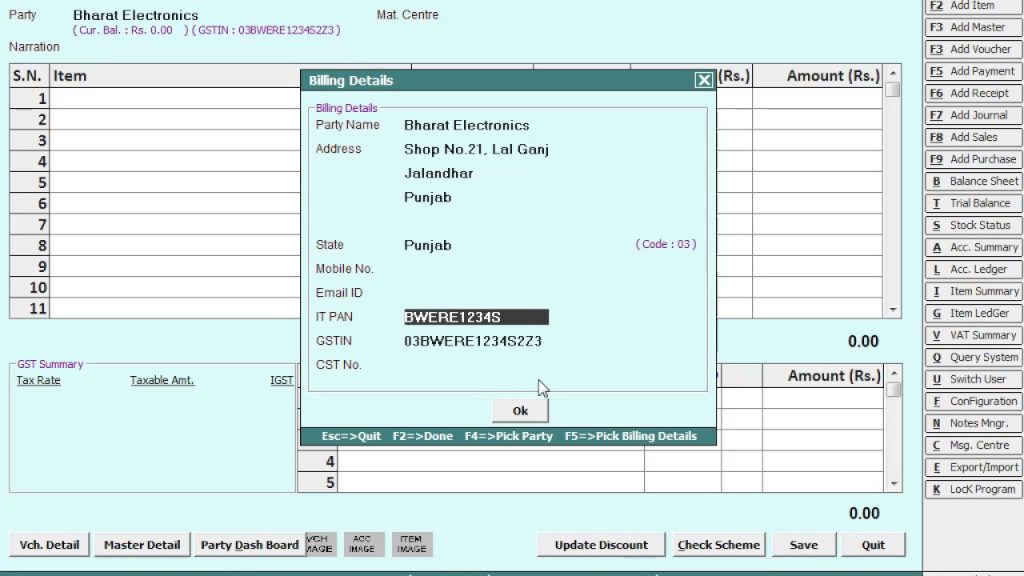Click the ACC IMAGE icon button
This screenshot has width=1024, height=576.
coord(363,544)
